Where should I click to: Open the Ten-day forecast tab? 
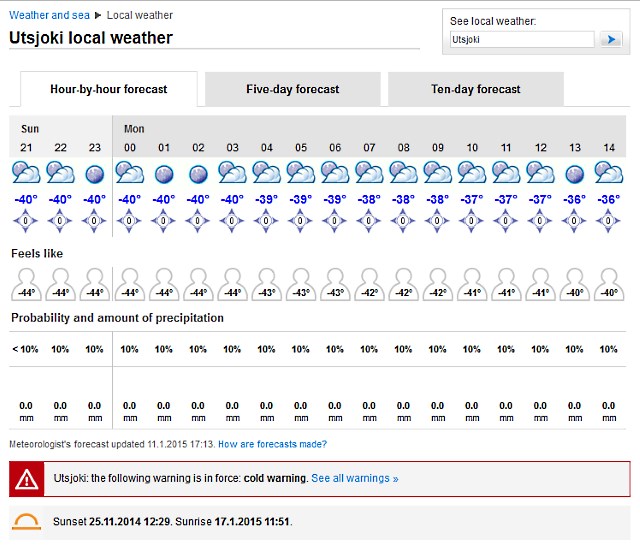[476, 89]
